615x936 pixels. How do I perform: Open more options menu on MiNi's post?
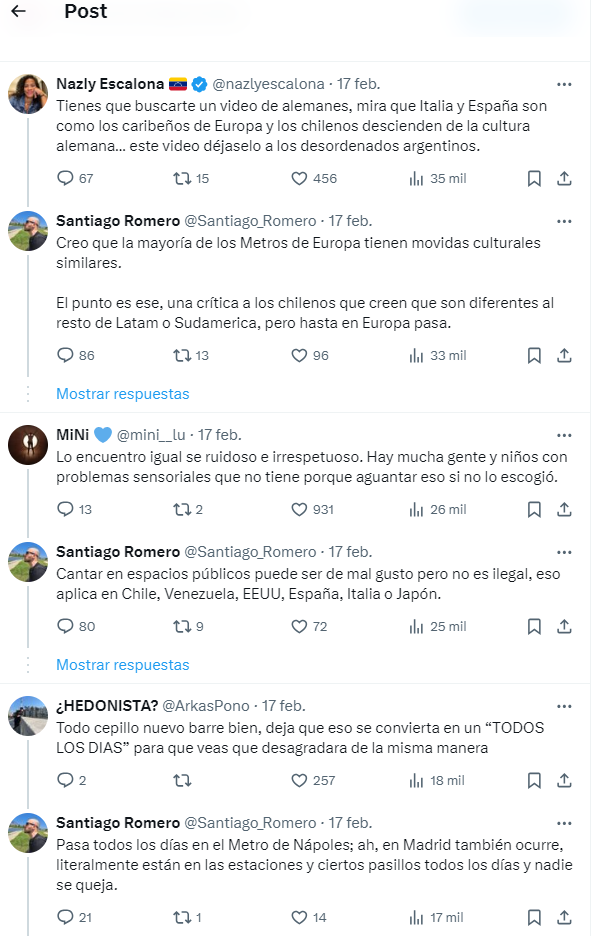[x=564, y=435]
